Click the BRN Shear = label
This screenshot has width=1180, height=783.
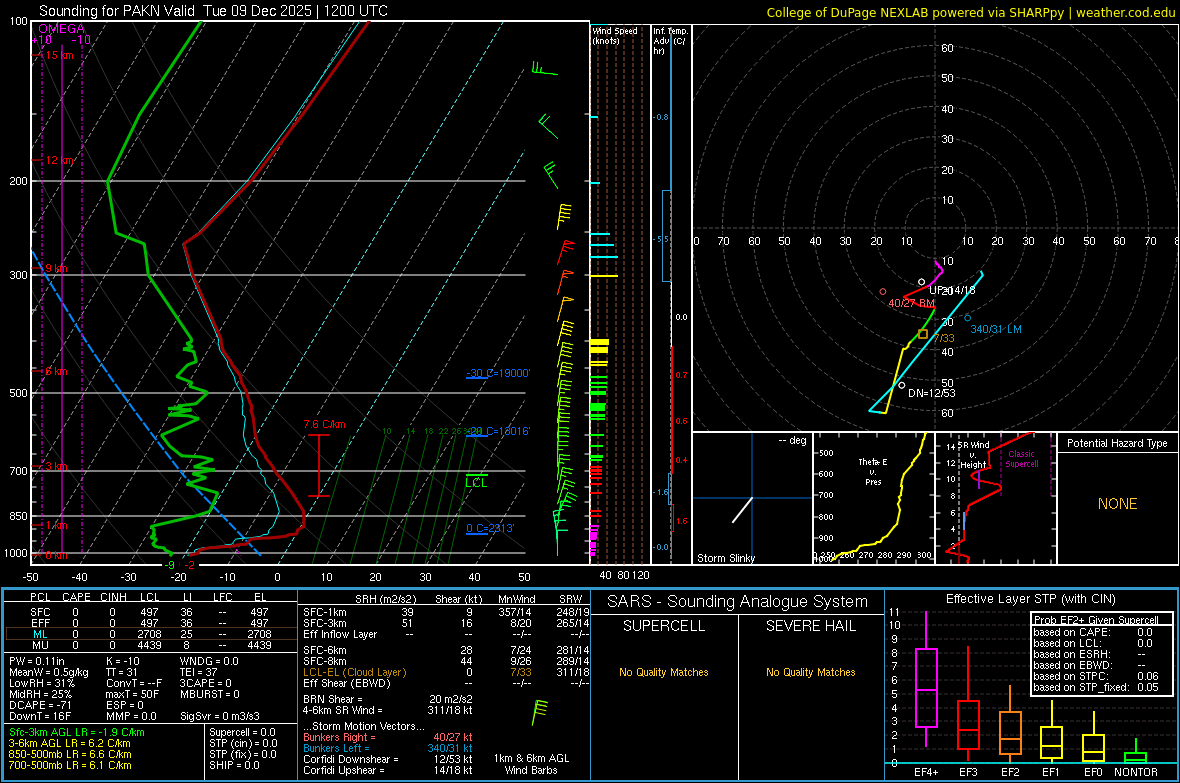click(333, 699)
